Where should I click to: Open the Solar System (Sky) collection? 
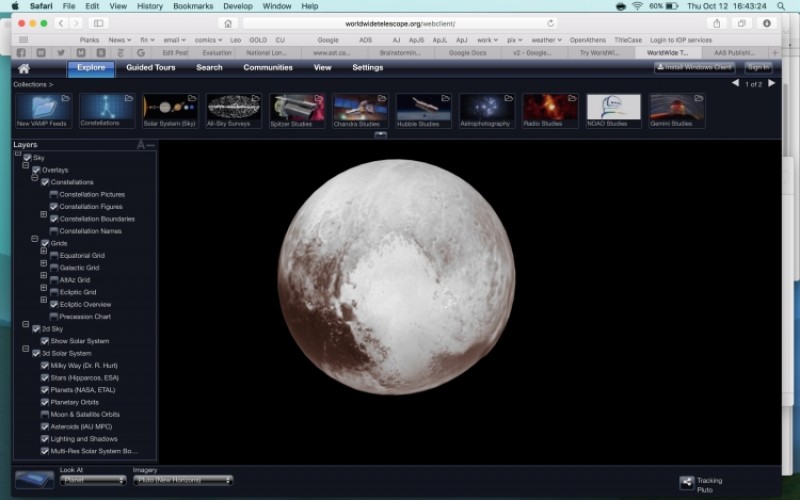170,111
